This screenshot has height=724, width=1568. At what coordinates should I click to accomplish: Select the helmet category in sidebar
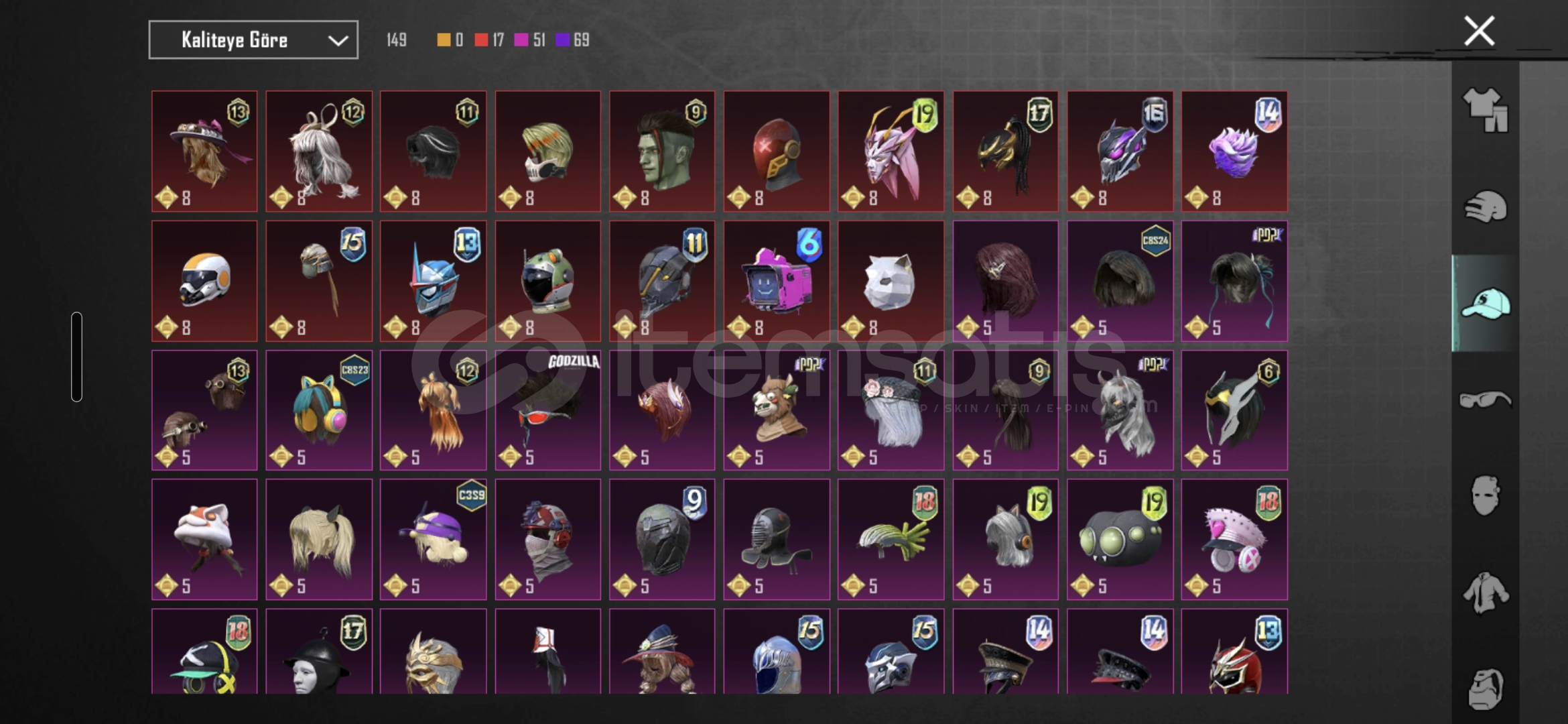point(1485,206)
